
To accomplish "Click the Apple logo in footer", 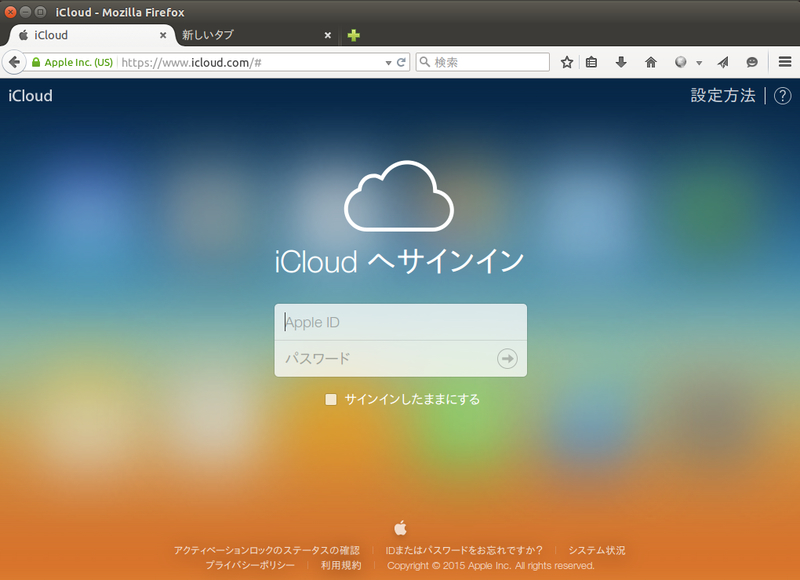I will [401, 528].
